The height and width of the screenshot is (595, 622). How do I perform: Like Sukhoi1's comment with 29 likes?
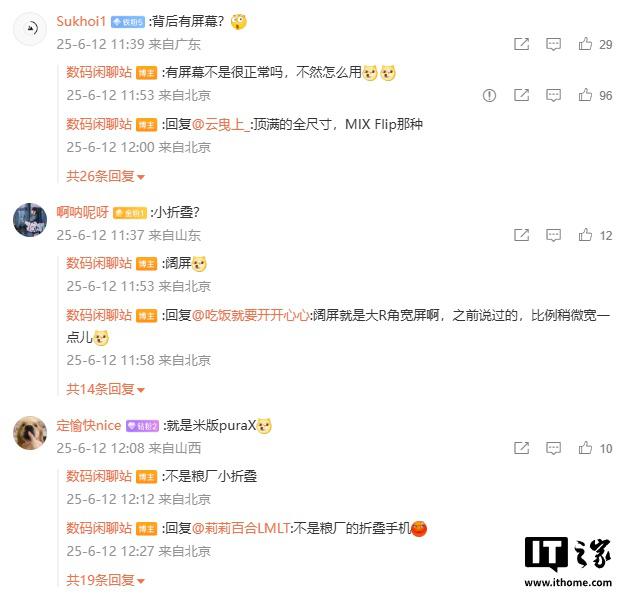click(x=585, y=44)
